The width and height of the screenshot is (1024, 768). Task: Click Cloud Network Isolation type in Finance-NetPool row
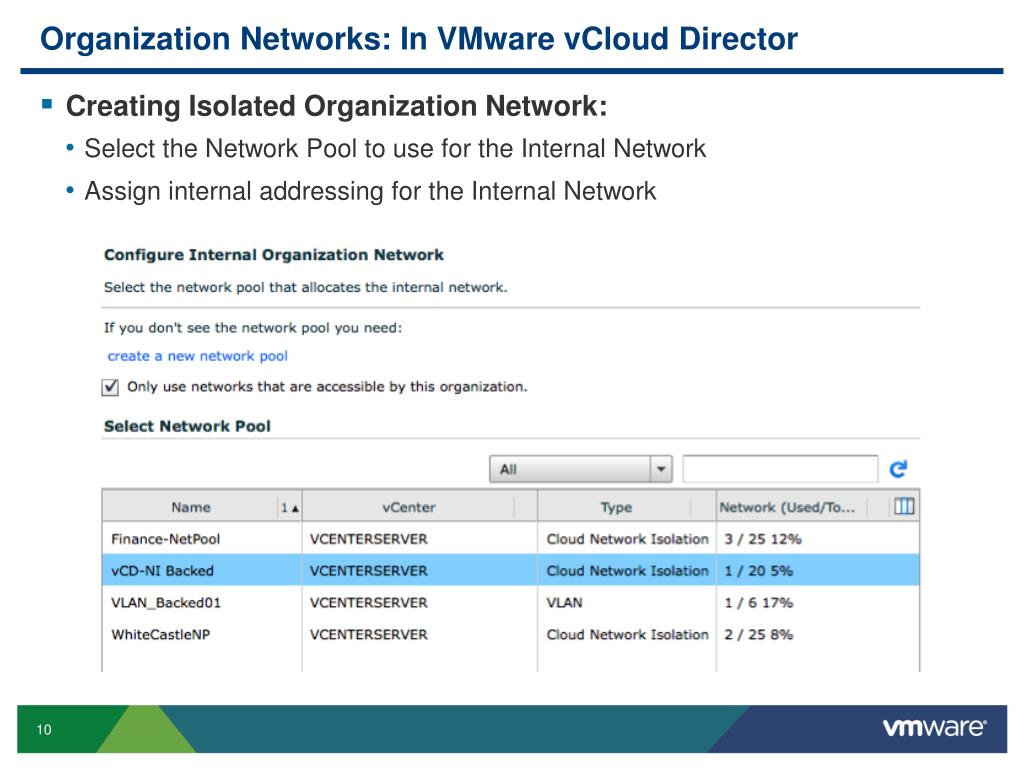pyautogui.click(x=627, y=539)
